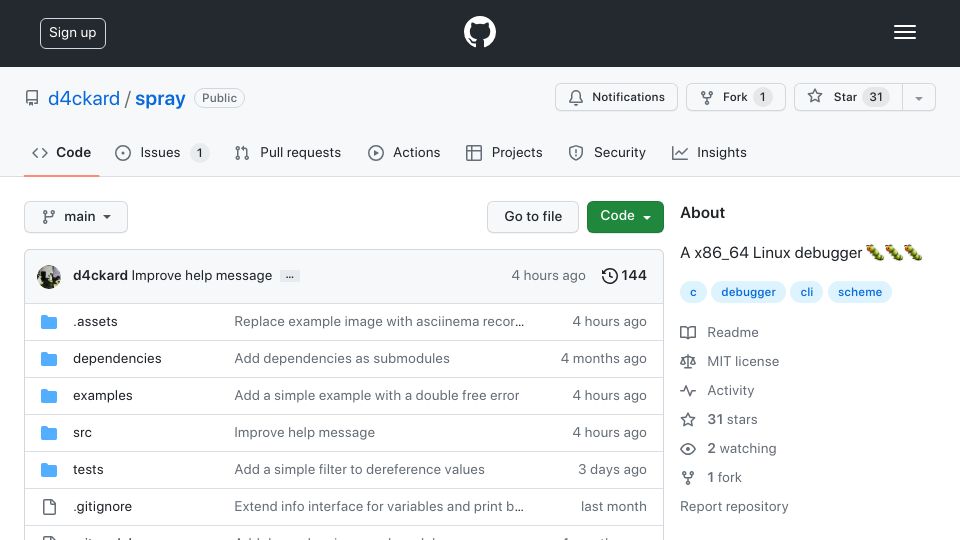Open commit 'Add a simple filter to dereference values'

click(x=359, y=470)
